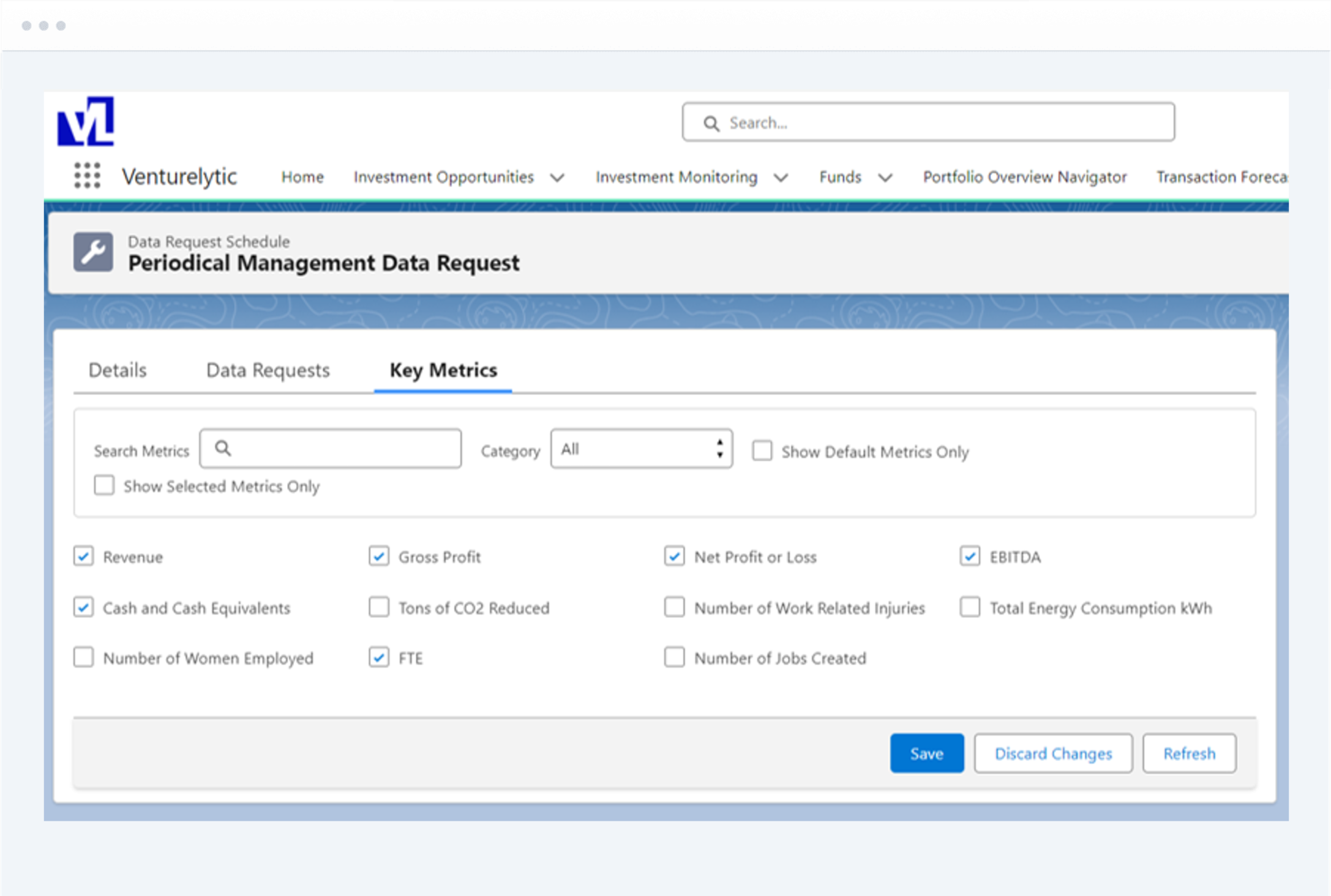Switch to the Details tab
Screen dimensions: 1331x896
118,370
